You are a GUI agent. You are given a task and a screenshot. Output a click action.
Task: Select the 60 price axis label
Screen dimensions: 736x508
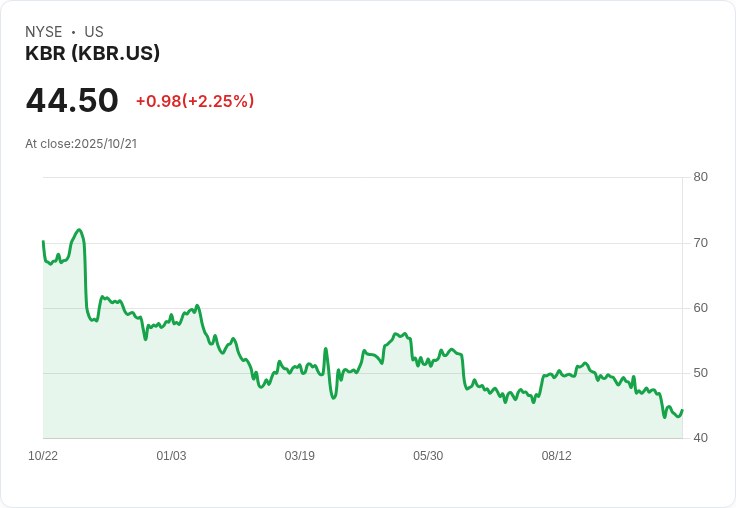[x=700, y=308]
